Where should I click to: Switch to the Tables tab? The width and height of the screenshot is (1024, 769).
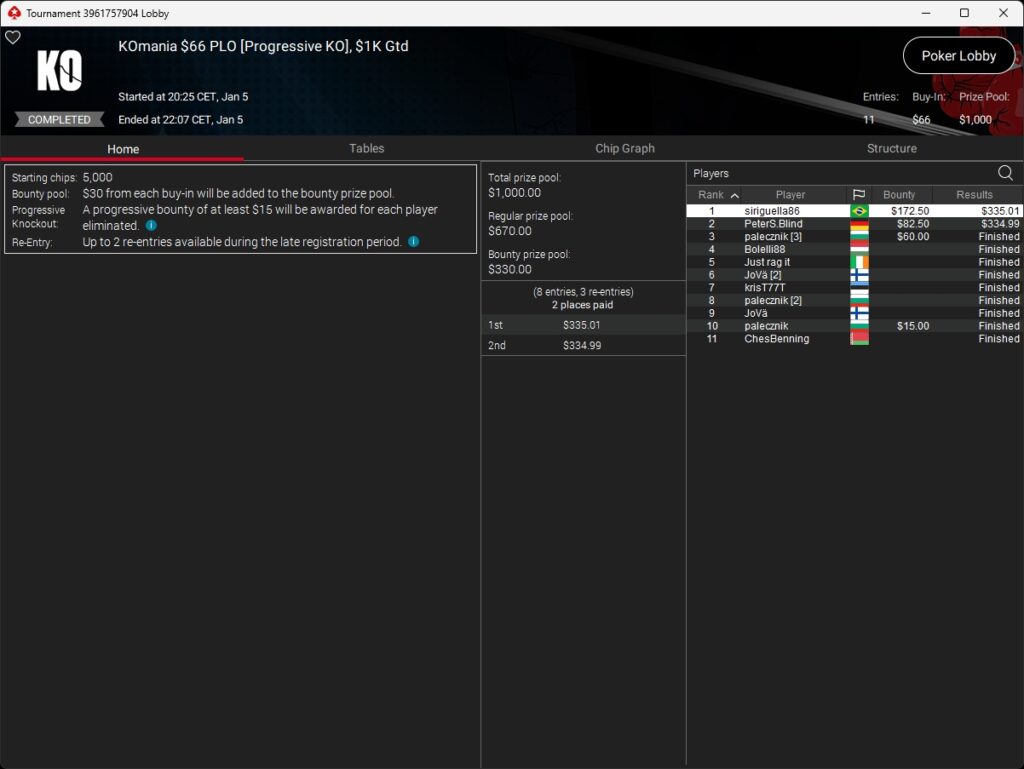tap(366, 148)
